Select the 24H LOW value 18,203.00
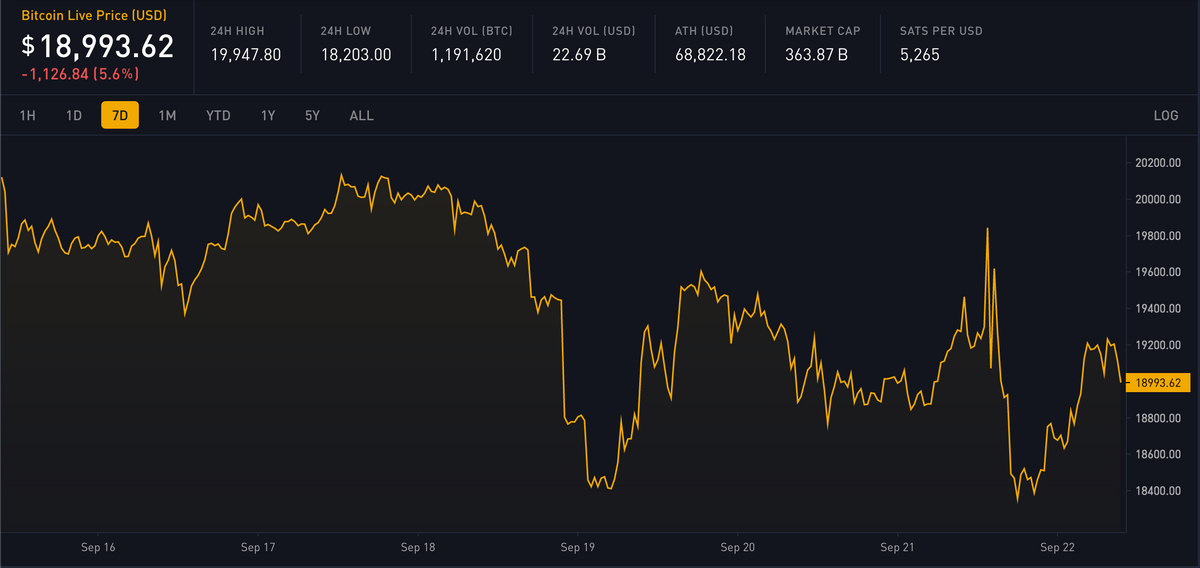 click(356, 54)
